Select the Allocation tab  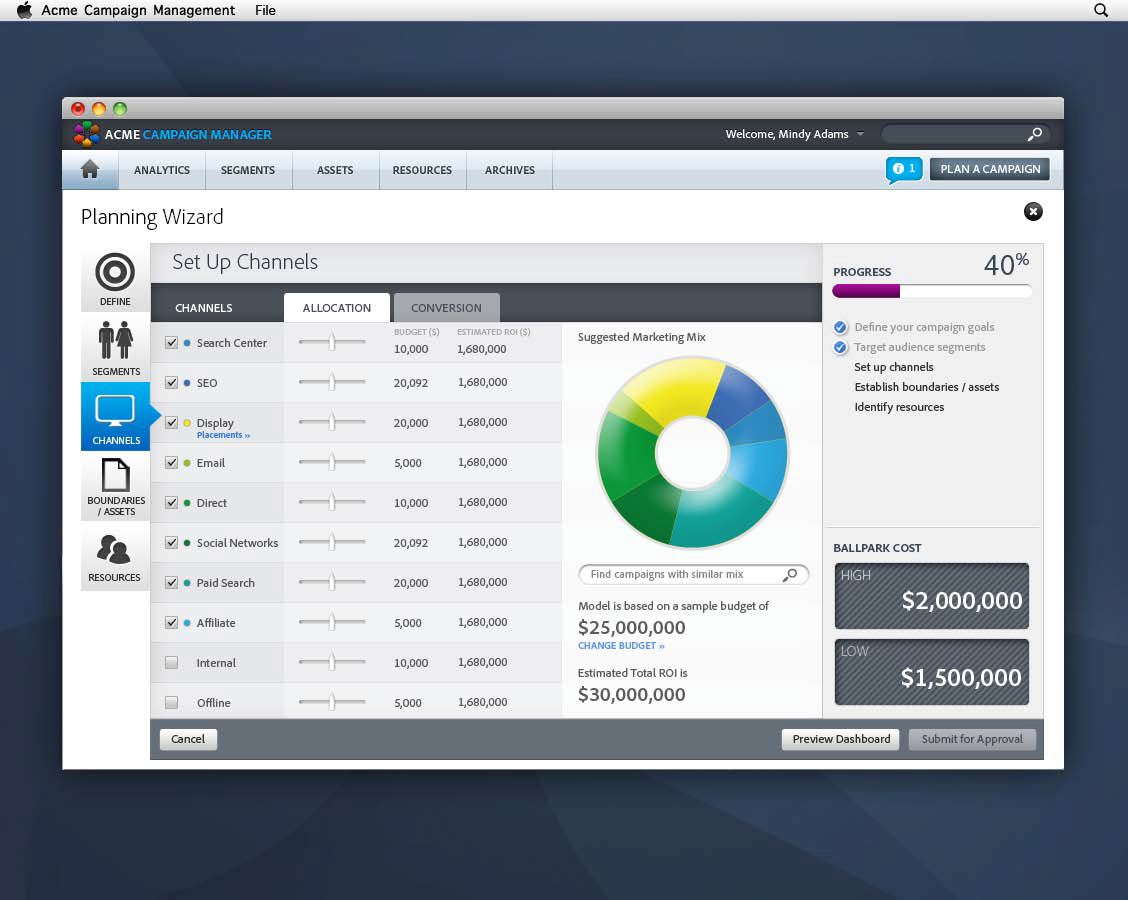click(337, 308)
